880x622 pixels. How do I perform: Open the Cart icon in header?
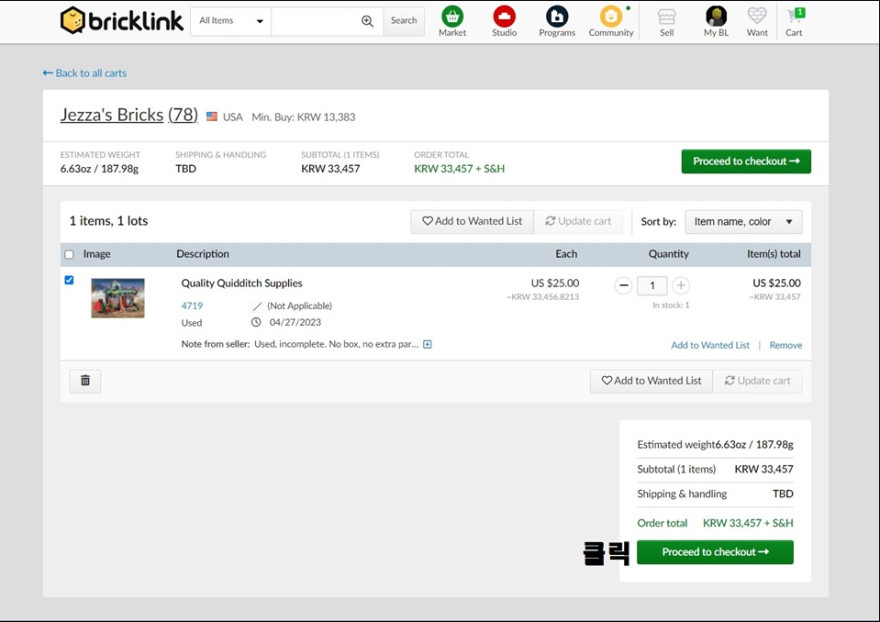pyautogui.click(x=794, y=21)
